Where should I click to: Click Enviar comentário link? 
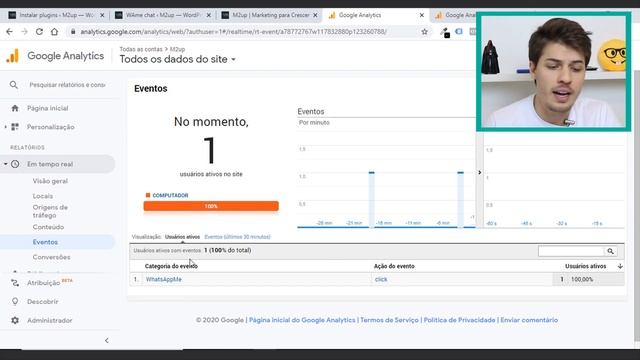[529, 320]
